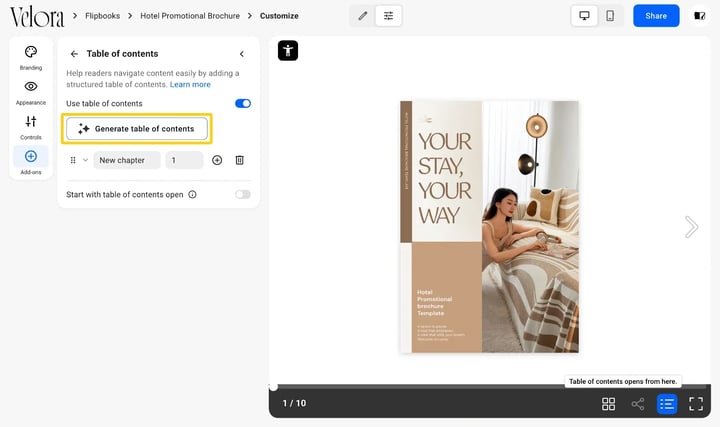
Task: Enter fullscreen view
Action: (696, 404)
